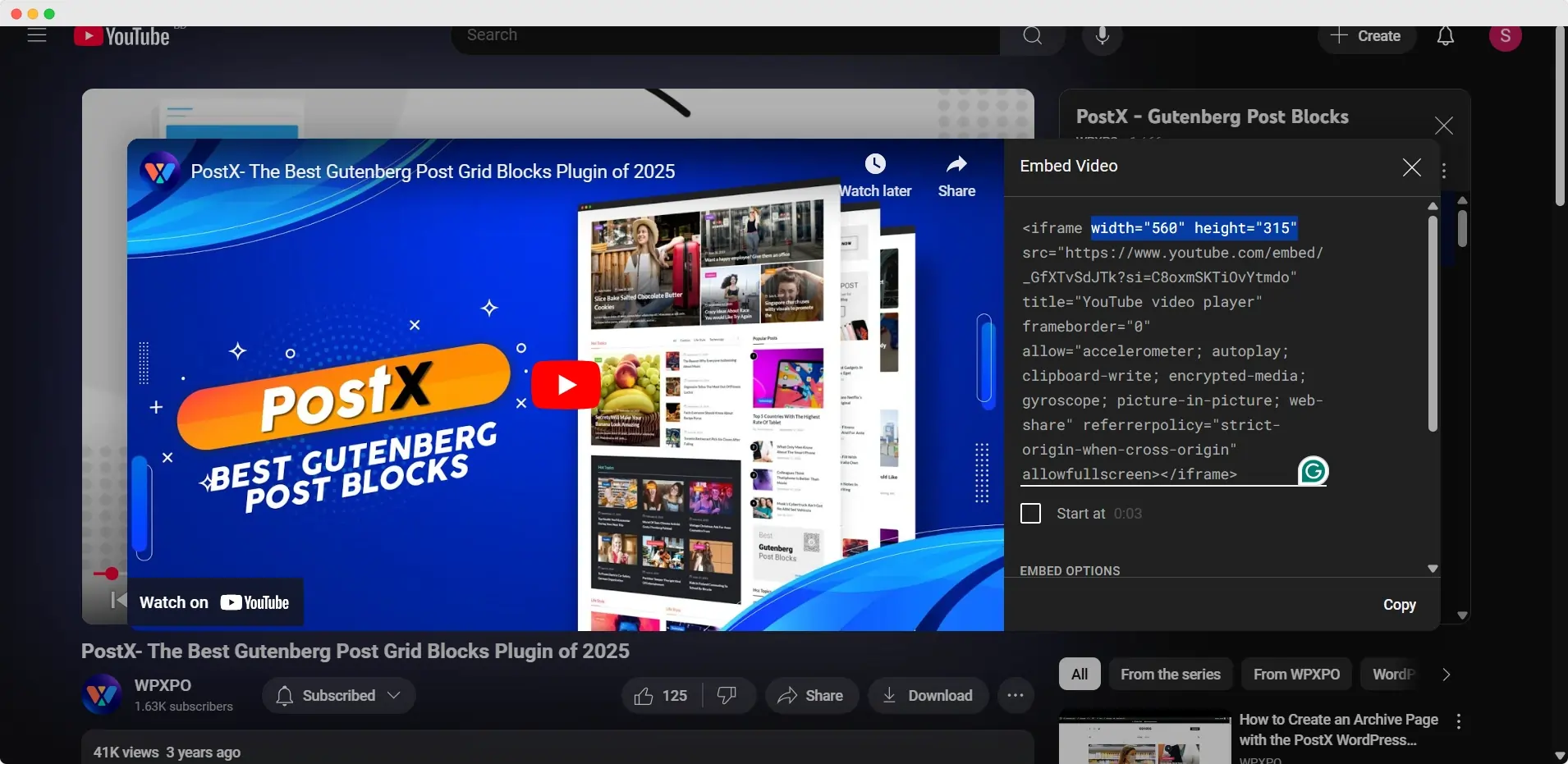Screen dimensions: 1568x764
Task: Edit the Start at 0:03 time field
Action: pos(1128,514)
